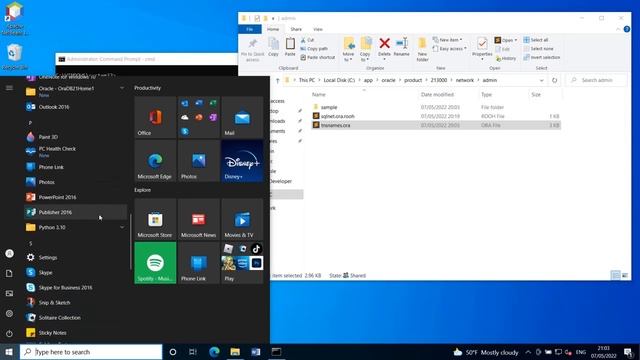The width and height of the screenshot is (640, 360).
Task: Click Select all in ribbon
Action: [x=536, y=40]
